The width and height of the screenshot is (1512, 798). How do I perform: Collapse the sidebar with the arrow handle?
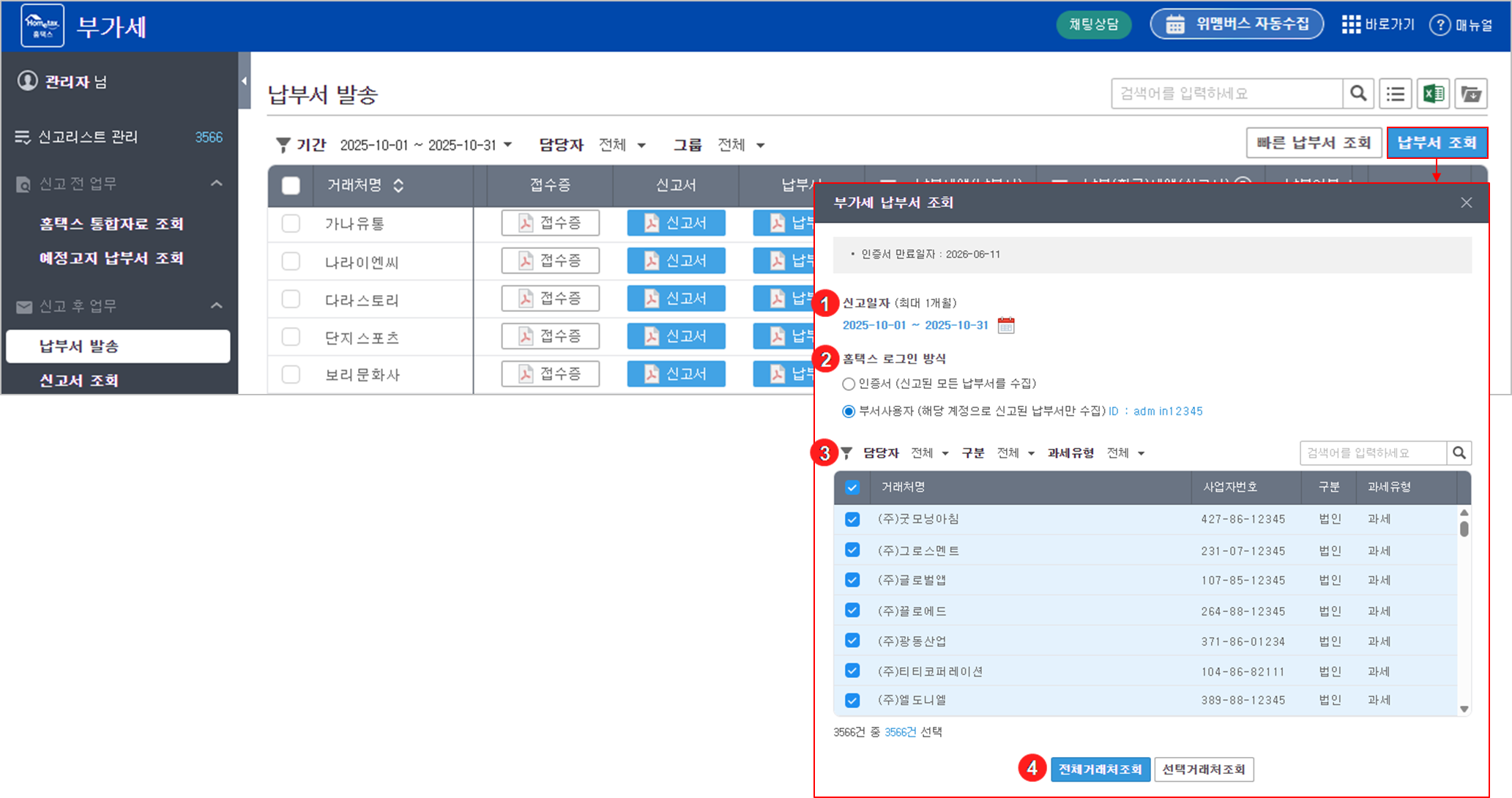point(245,81)
